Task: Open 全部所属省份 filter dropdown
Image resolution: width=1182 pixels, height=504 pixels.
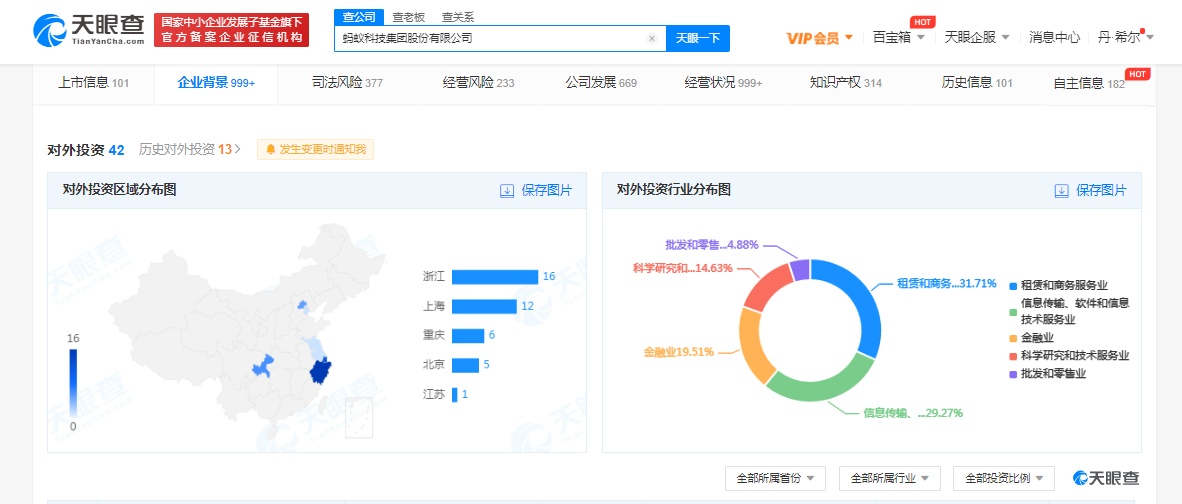Action: tap(776, 478)
